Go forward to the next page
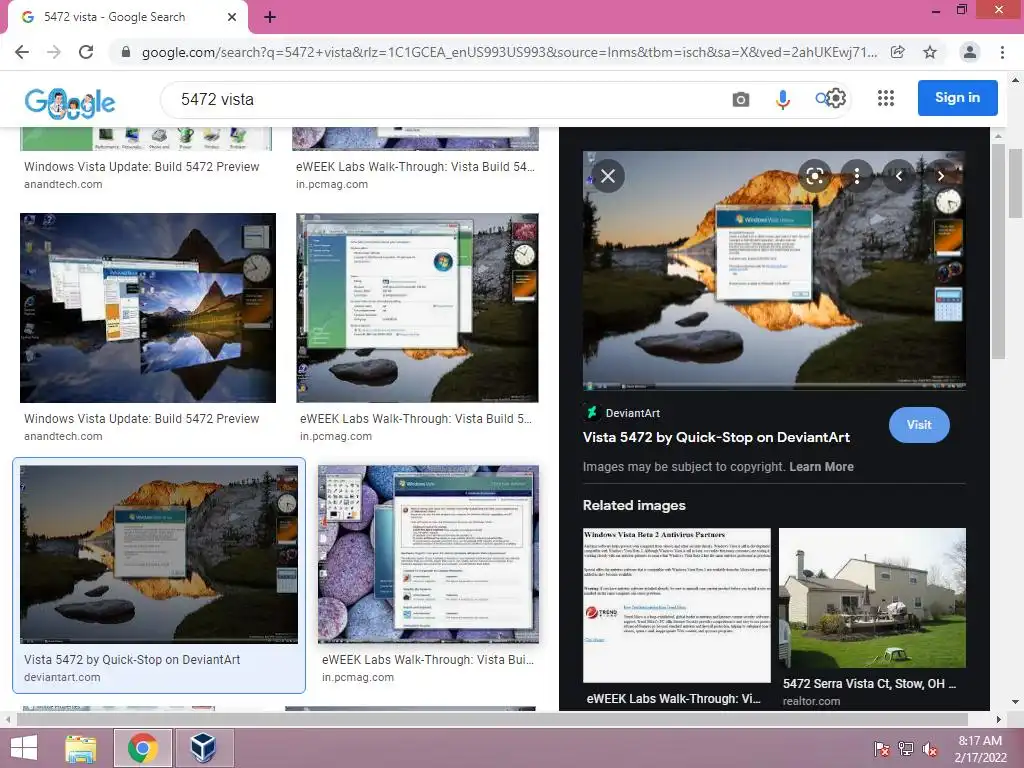This screenshot has height=768, width=1024. click(54, 52)
